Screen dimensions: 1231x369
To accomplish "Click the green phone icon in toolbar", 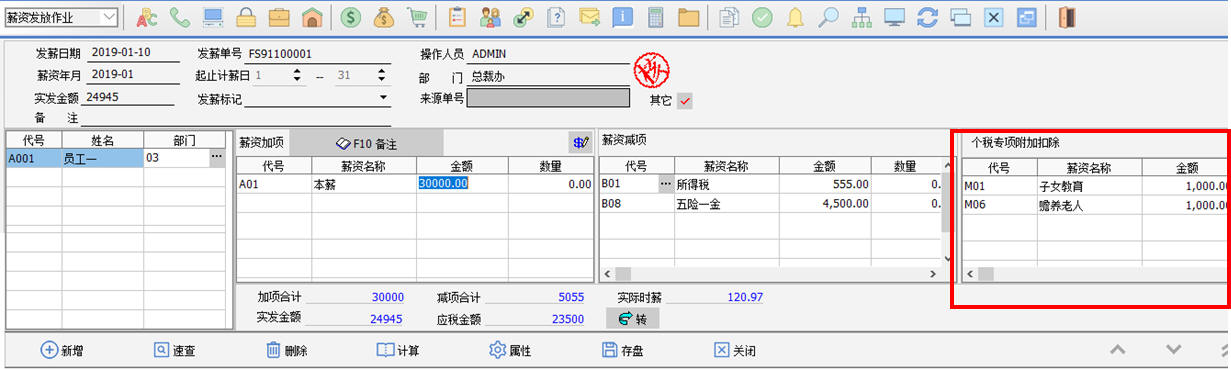I will pyautogui.click(x=180, y=17).
